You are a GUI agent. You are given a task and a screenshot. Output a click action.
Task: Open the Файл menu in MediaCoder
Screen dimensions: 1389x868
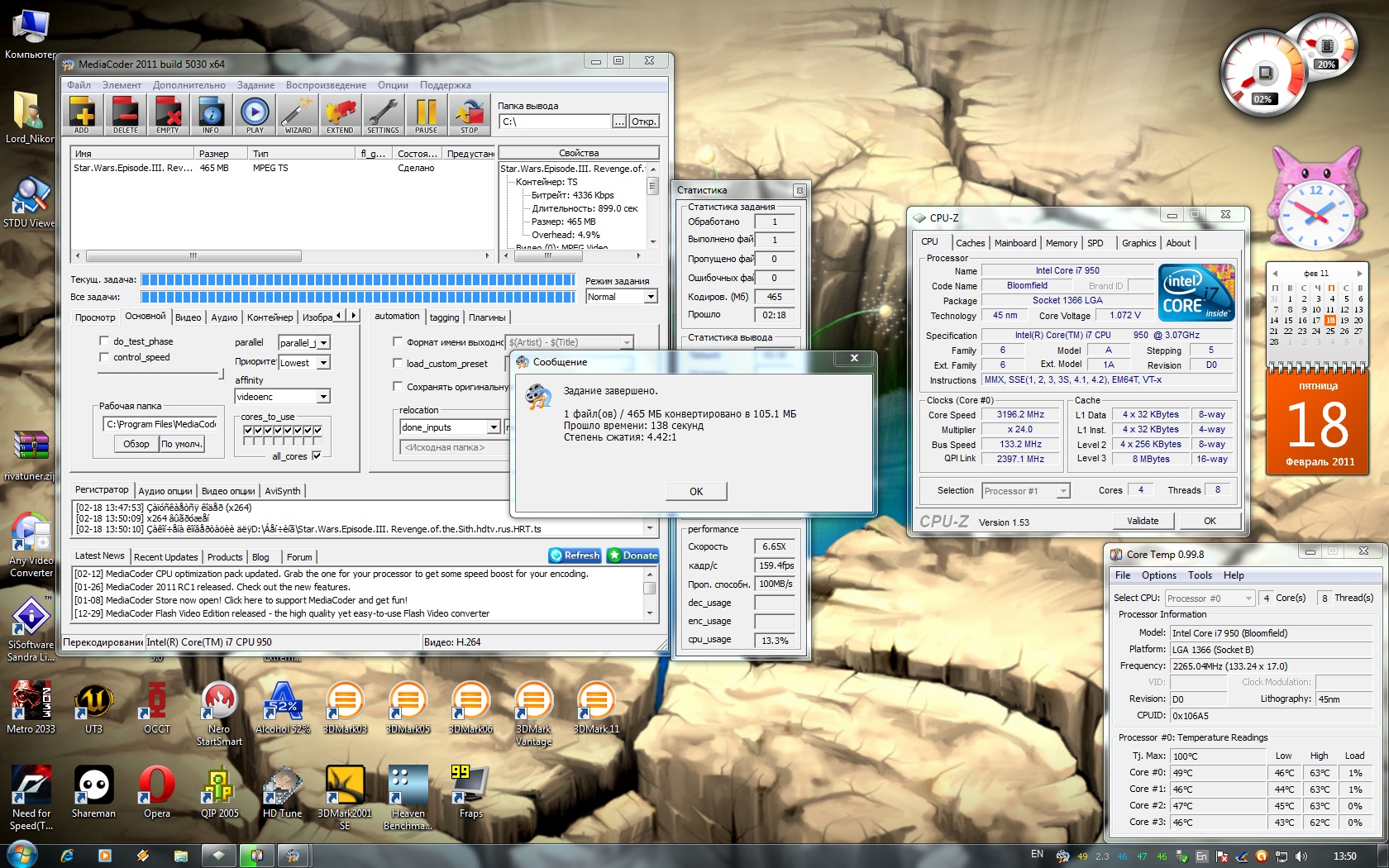coord(79,85)
